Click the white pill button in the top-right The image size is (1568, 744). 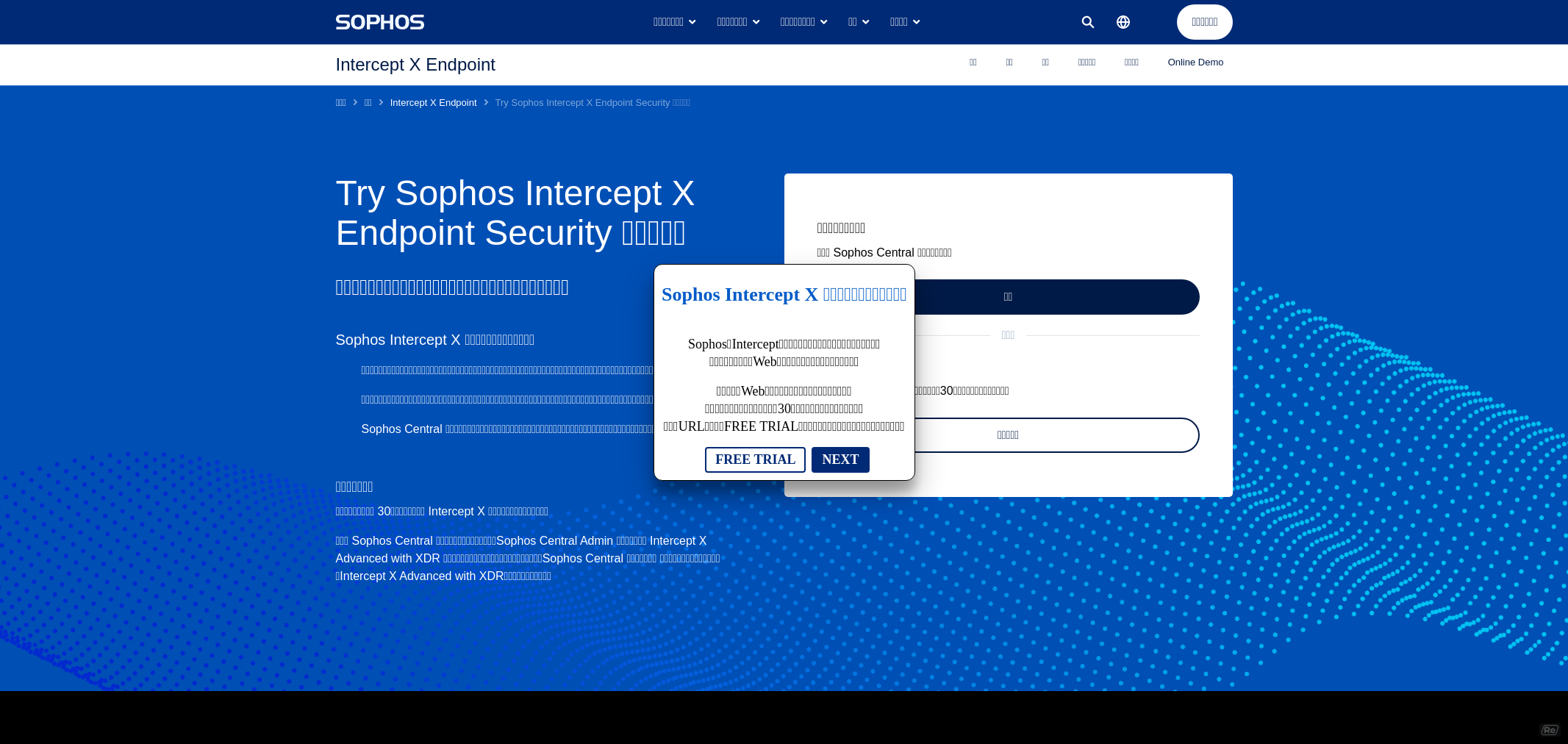pos(1204,22)
